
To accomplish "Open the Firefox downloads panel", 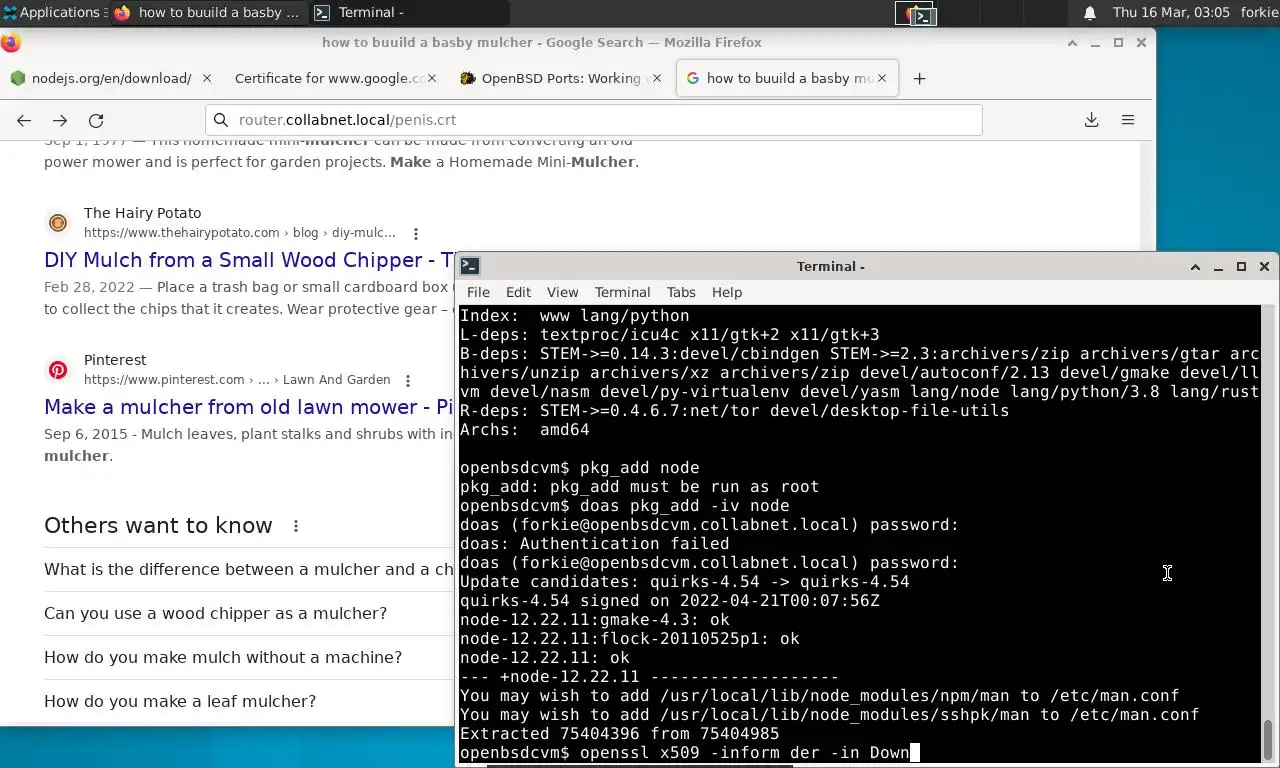I will pos(1091,120).
